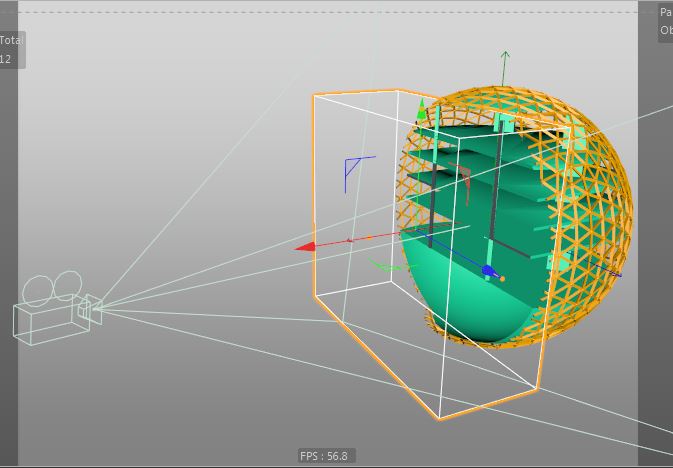
Task: Click the Total statistics label
Action: coord(11,40)
